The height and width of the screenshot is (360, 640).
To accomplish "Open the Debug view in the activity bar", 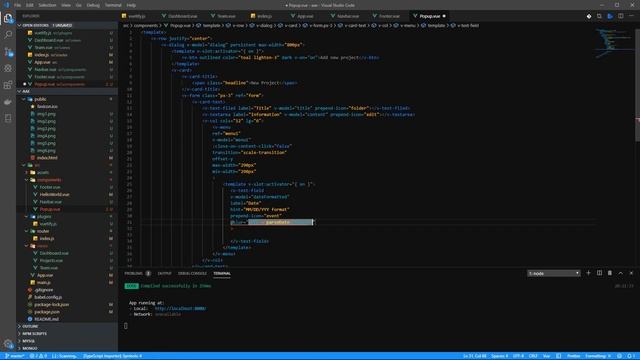I will click(8, 68).
